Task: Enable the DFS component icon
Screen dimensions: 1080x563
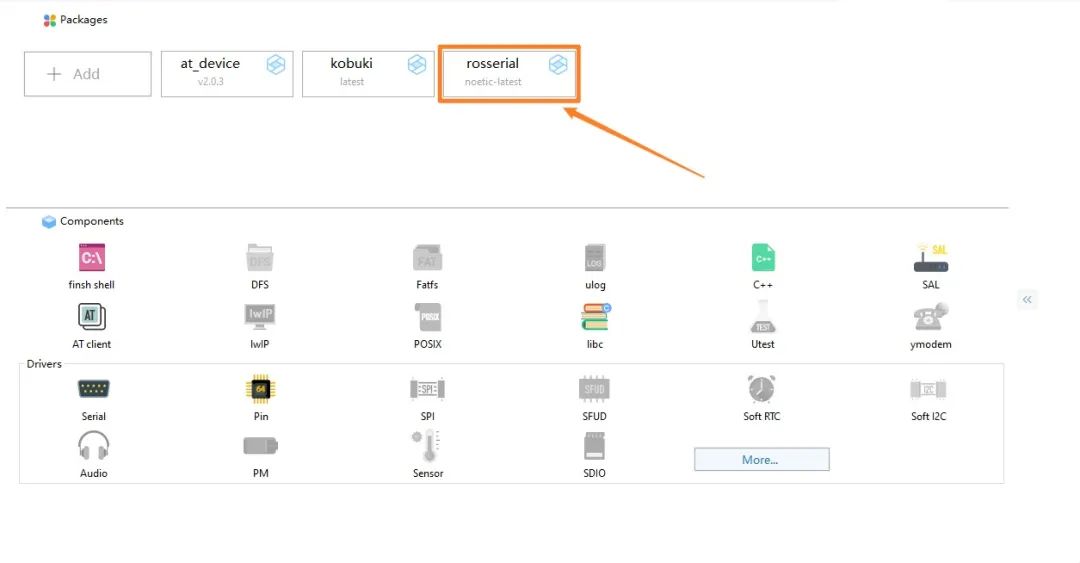Action: click(260, 258)
